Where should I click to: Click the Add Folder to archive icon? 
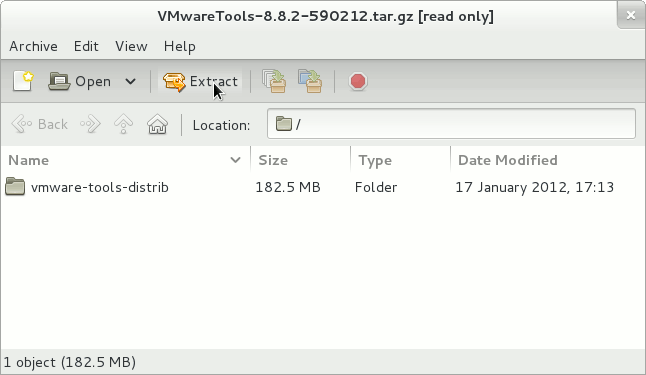tap(310, 81)
